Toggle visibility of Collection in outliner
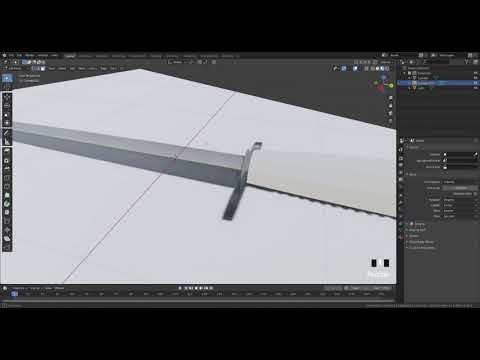 [x=475, y=73]
